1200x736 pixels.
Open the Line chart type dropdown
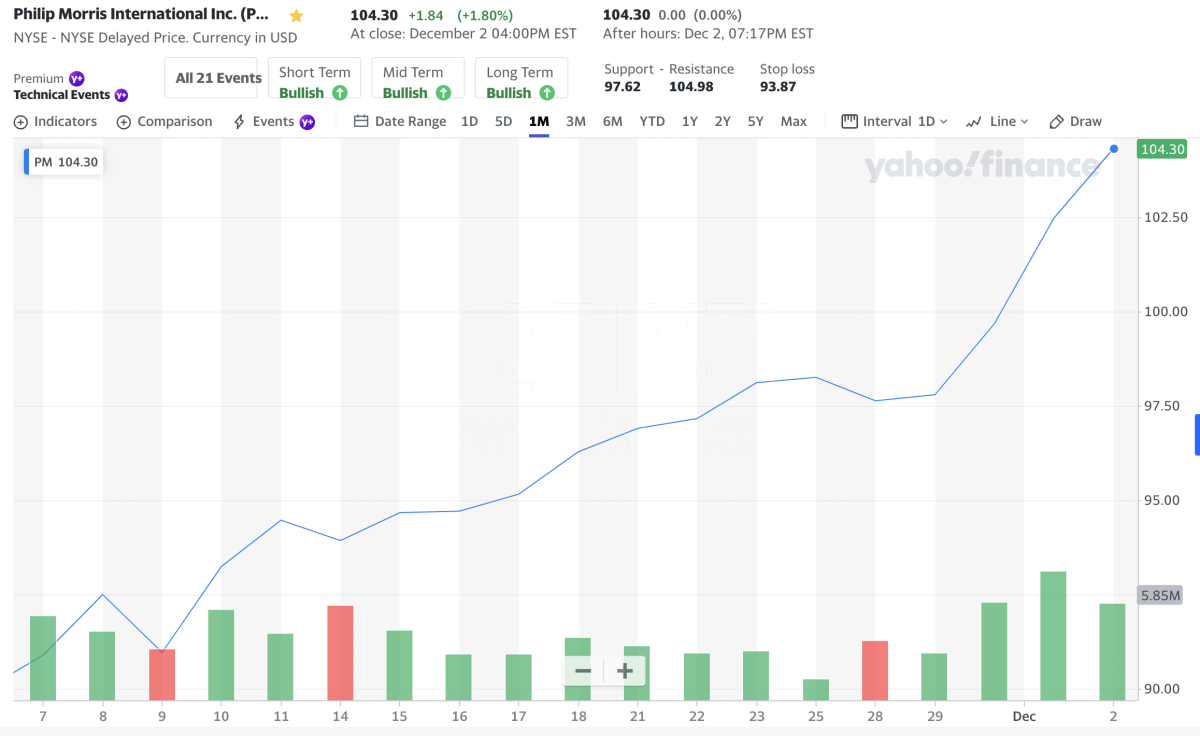pos(997,121)
